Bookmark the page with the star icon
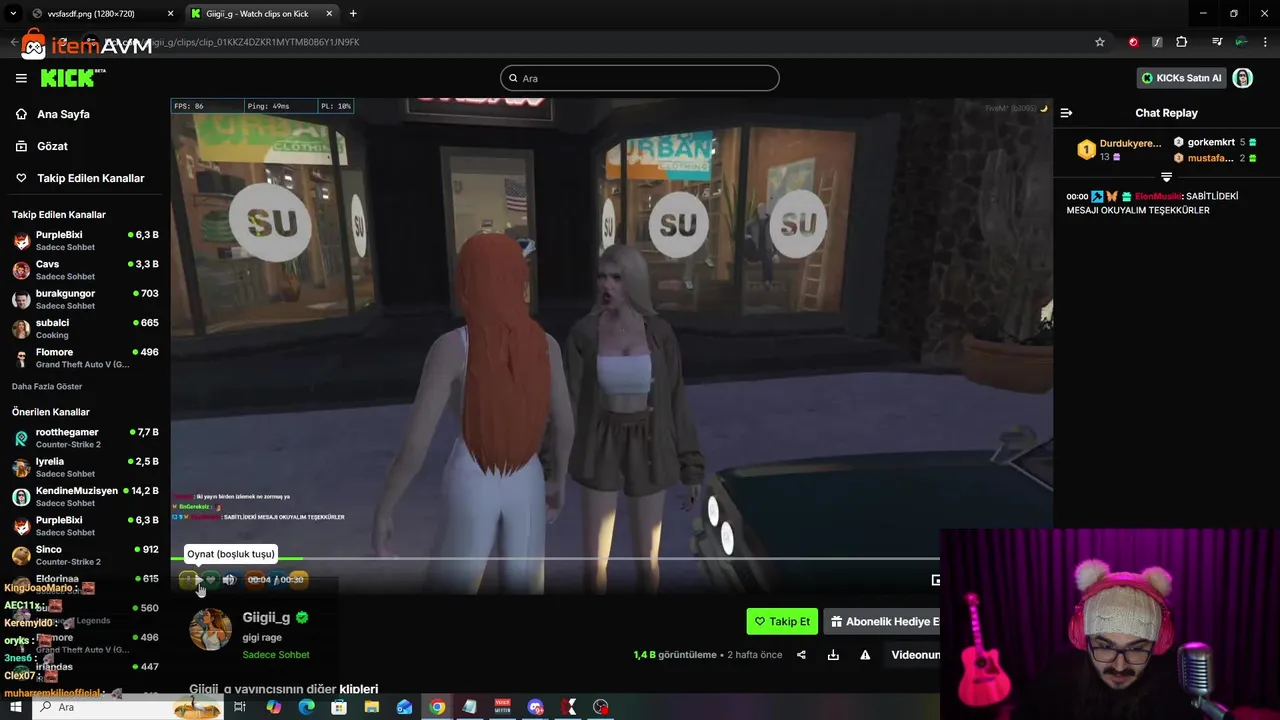Screen dimensions: 1280x720 pyautogui.click(x=1100, y=42)
